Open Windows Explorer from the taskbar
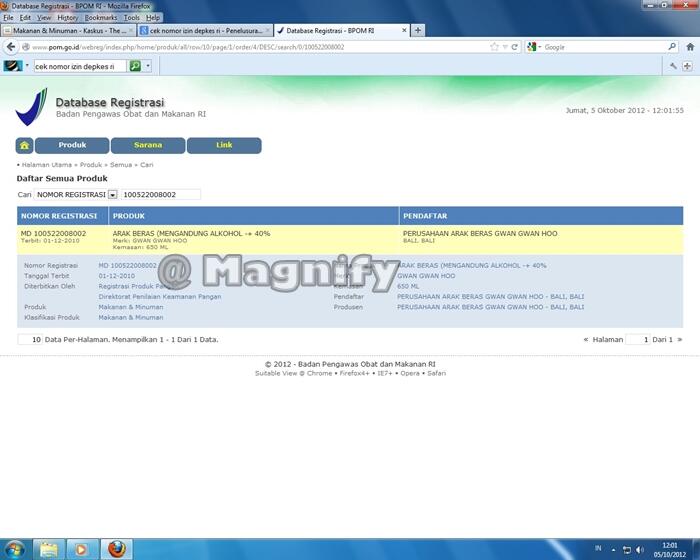Viewport: 700px width, 560px height. (x=49, y=549)
